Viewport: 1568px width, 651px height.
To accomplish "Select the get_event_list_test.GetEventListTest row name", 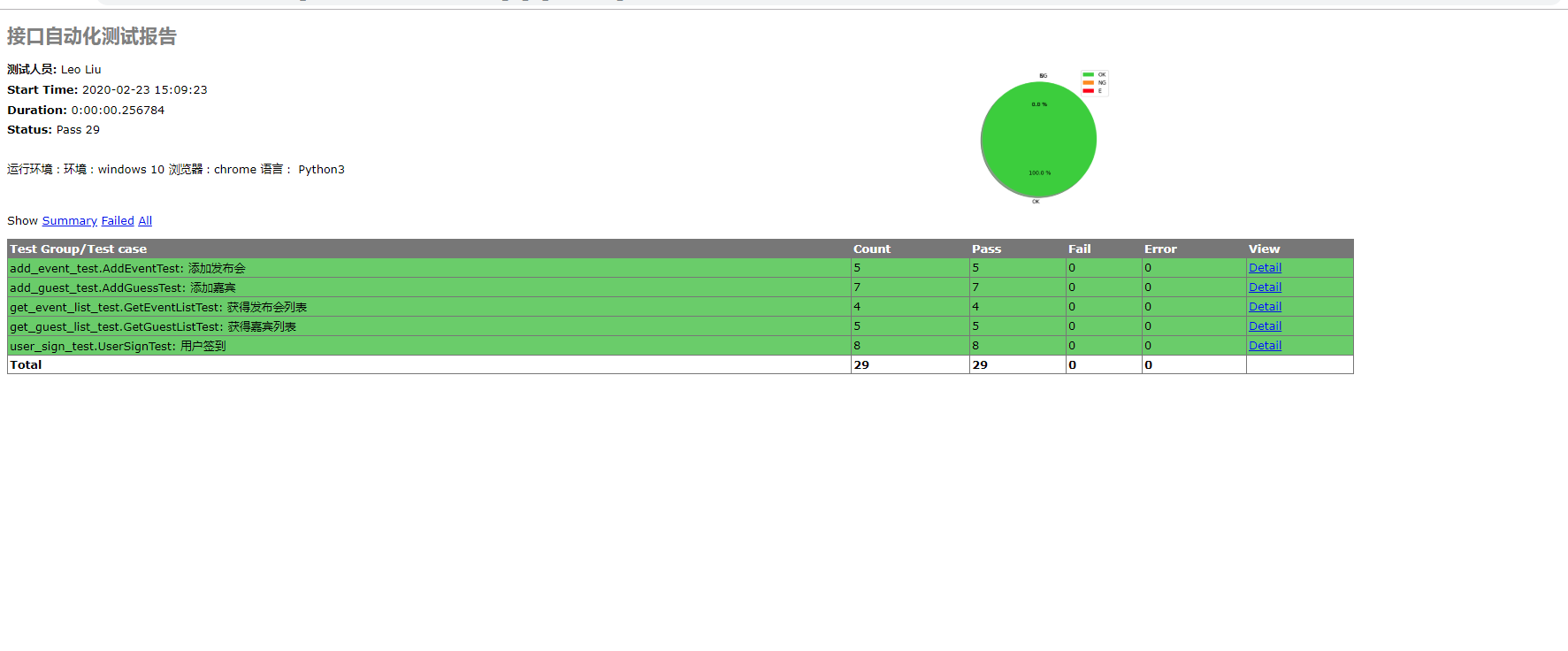I will tap(158, 307).
